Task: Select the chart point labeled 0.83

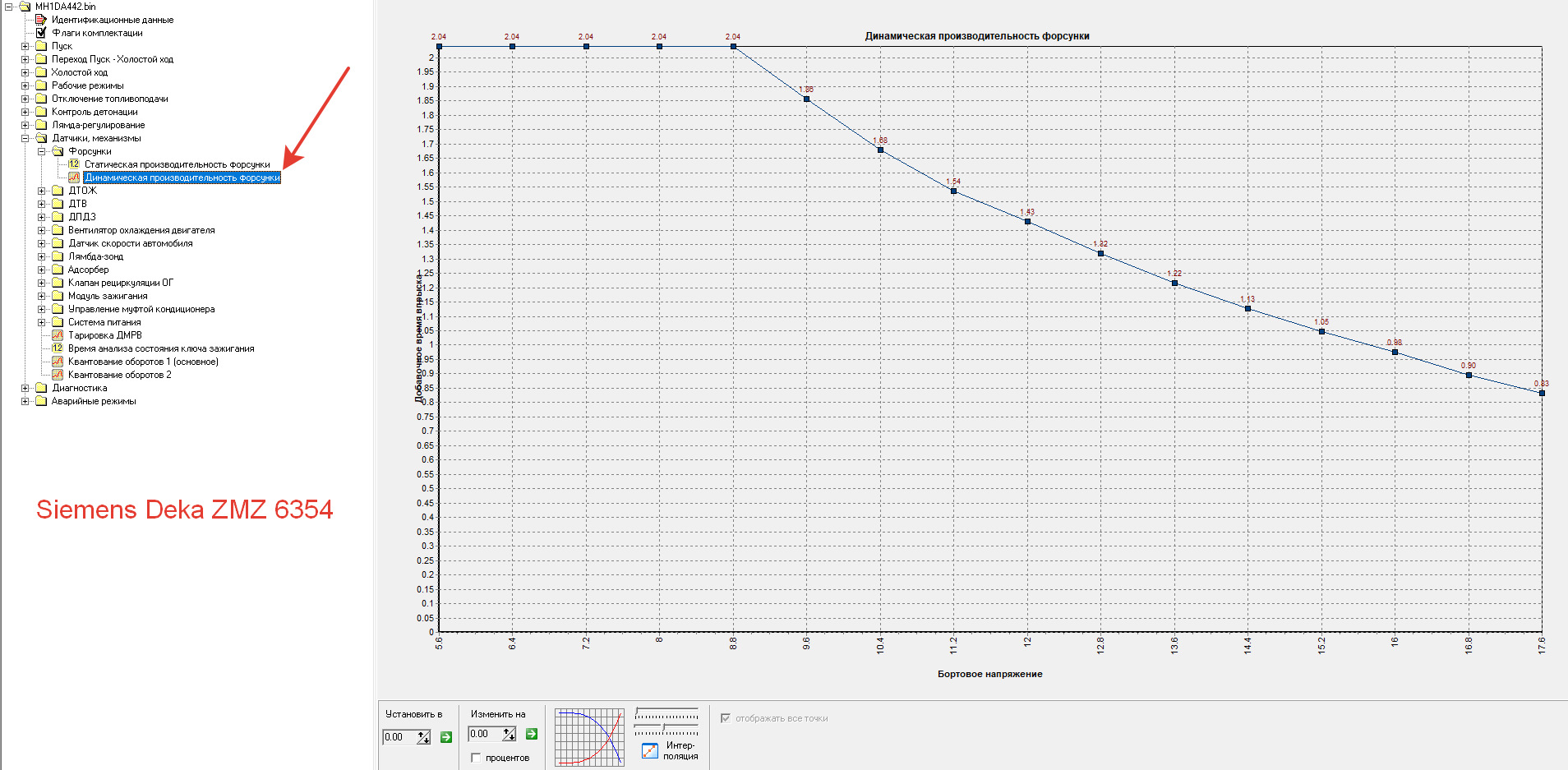Action: [x=1542, y=394]
